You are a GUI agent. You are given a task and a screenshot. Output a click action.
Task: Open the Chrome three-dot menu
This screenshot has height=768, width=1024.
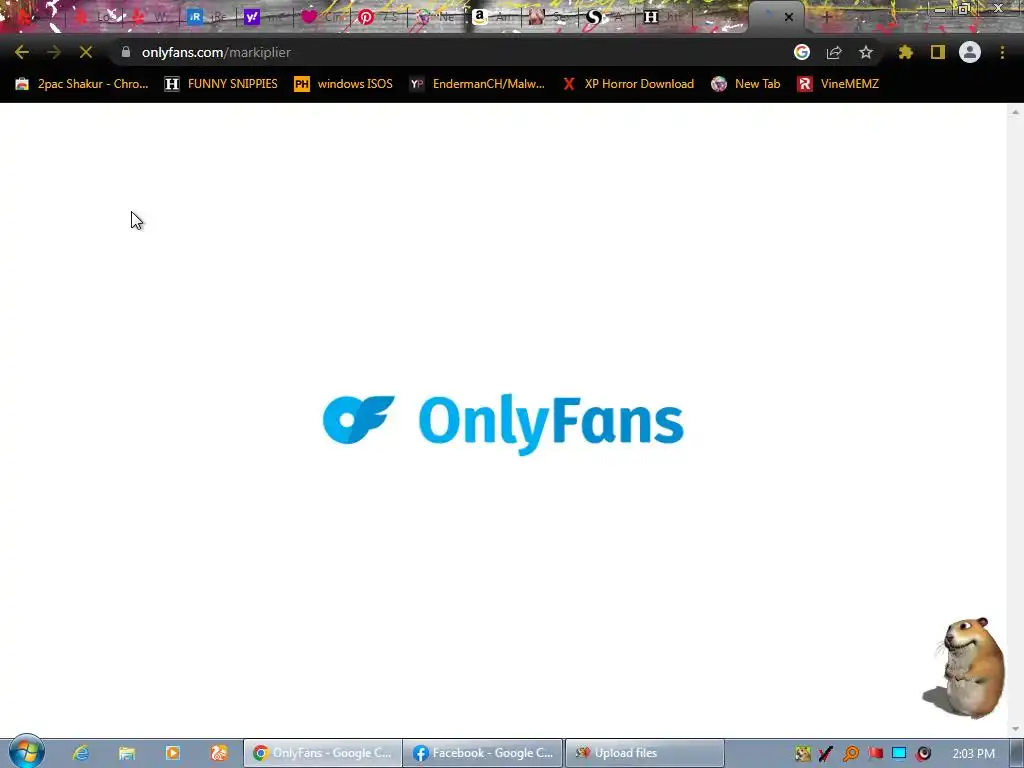tap(1002, 52)
